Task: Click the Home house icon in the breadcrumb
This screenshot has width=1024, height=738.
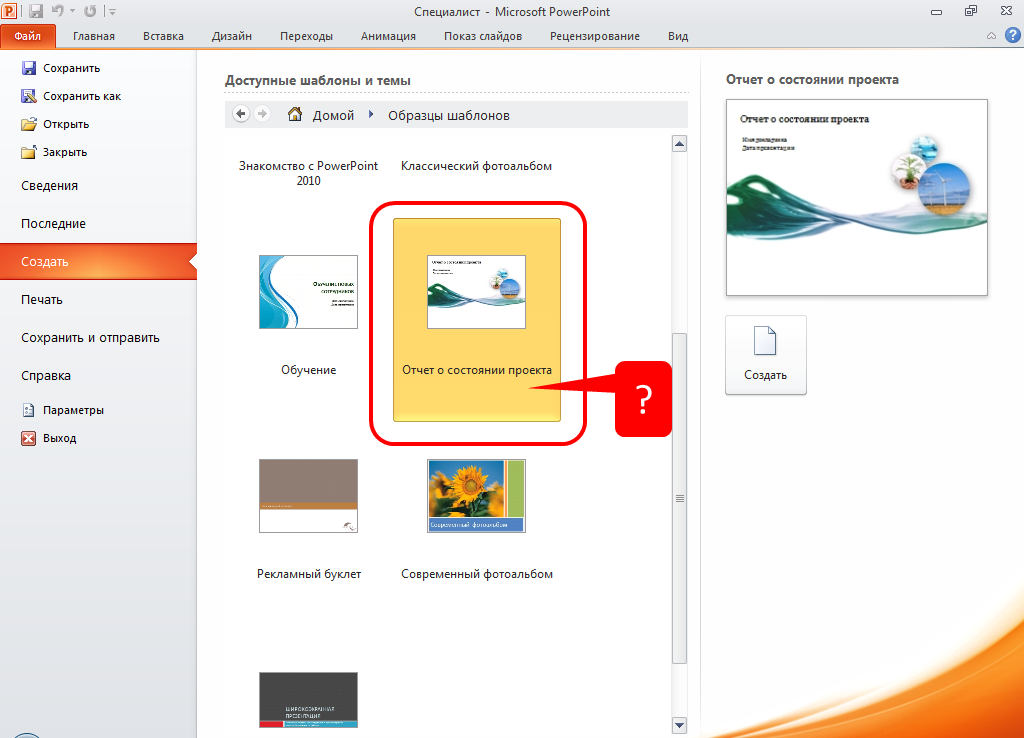Action: (x=295, y=114)
